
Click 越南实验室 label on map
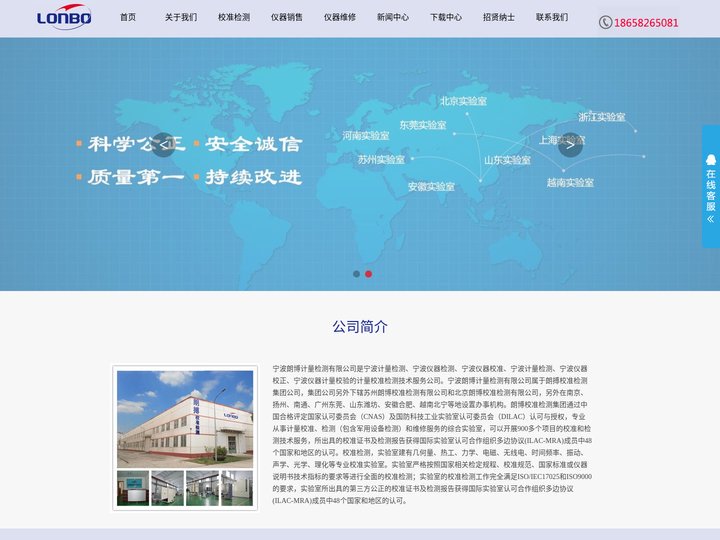pyautogui.click(x=570, y=182)
